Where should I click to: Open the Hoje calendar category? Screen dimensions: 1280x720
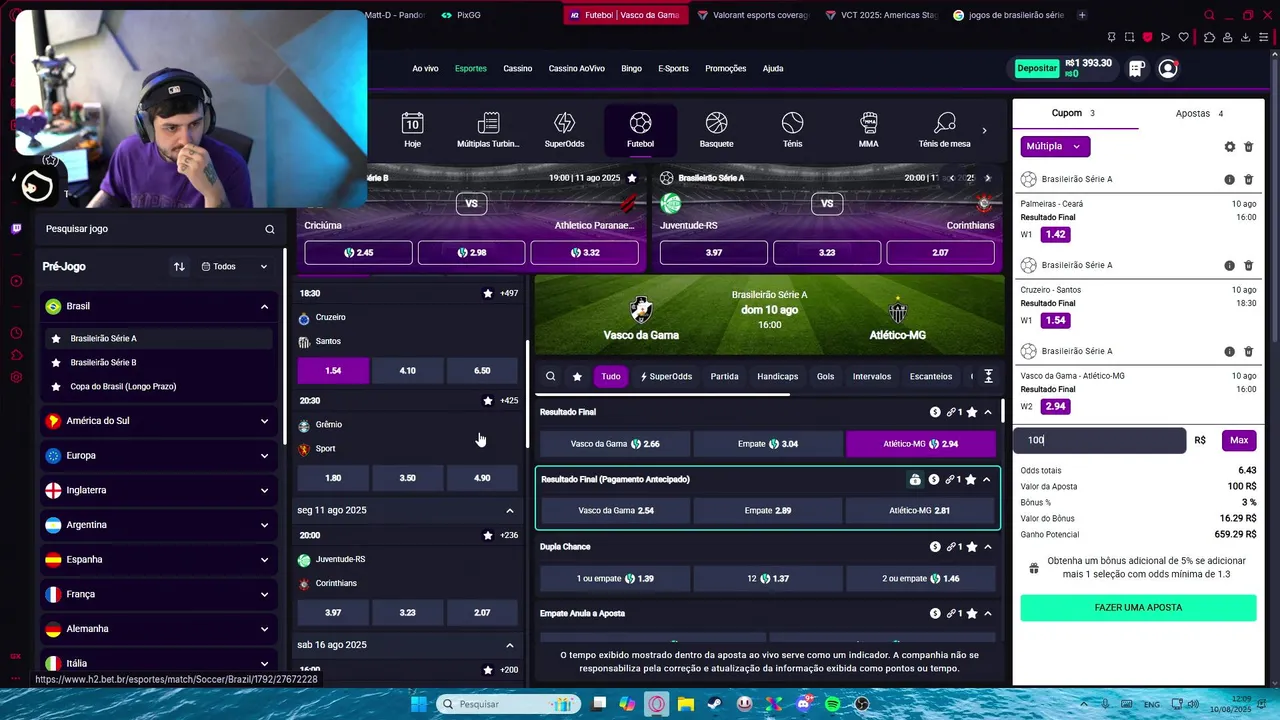(x=412, y=130)
